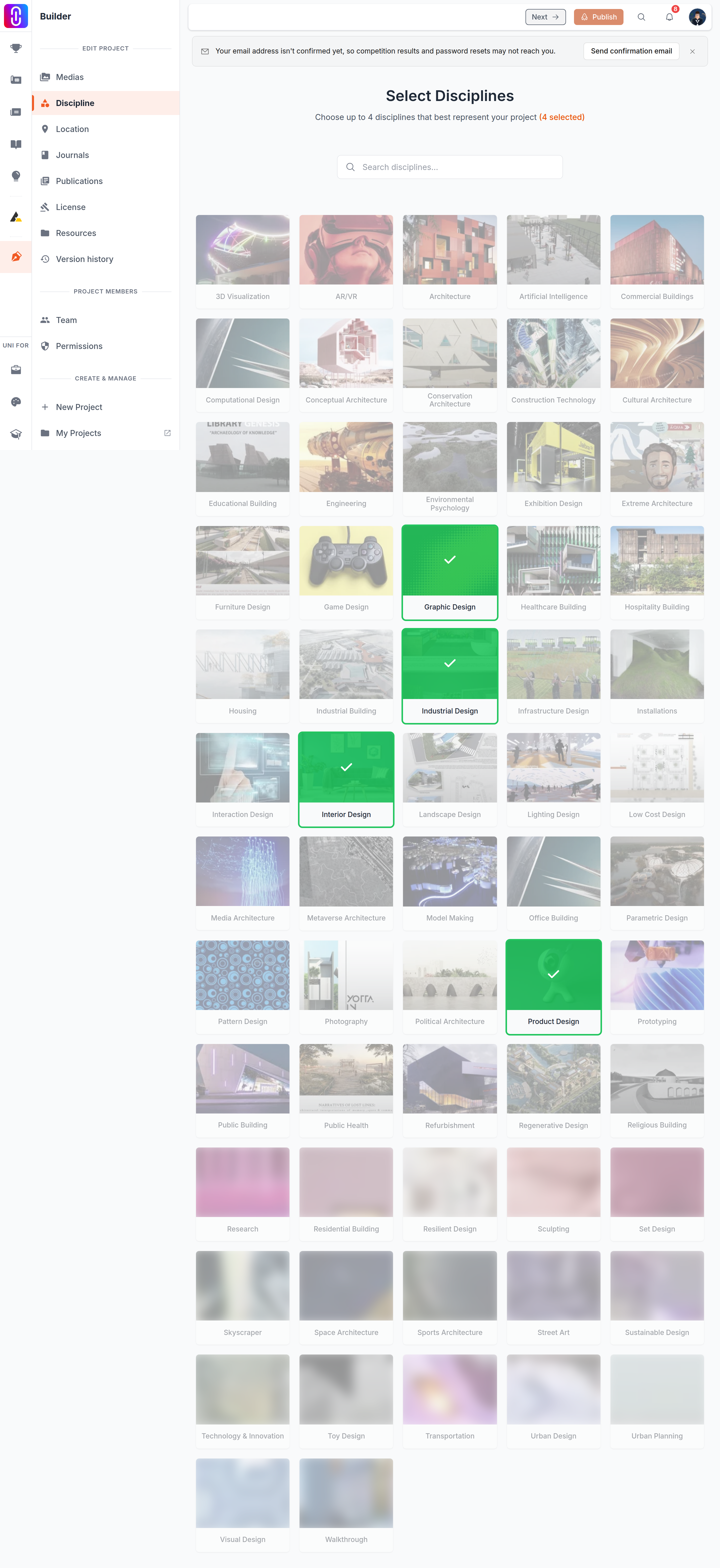Click the app logo in the top-left corner
Image resolution: width=720 pixels, height=1568 pixels.
[16, 16]
